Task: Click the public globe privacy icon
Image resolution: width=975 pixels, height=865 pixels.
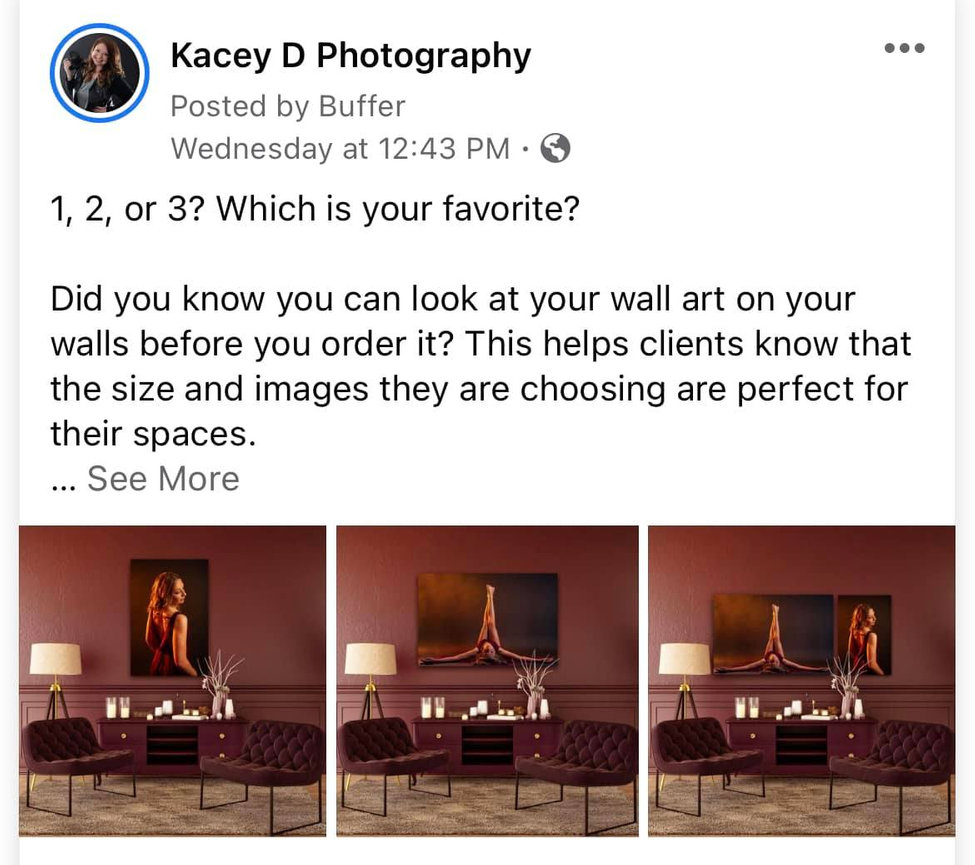Action: point(555,149)
